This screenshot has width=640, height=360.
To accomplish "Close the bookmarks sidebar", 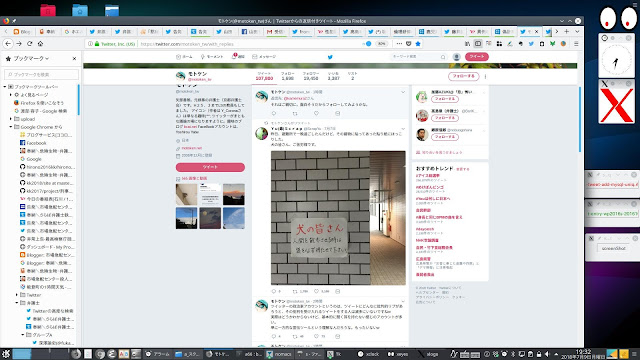I will (x=74, y=58).
